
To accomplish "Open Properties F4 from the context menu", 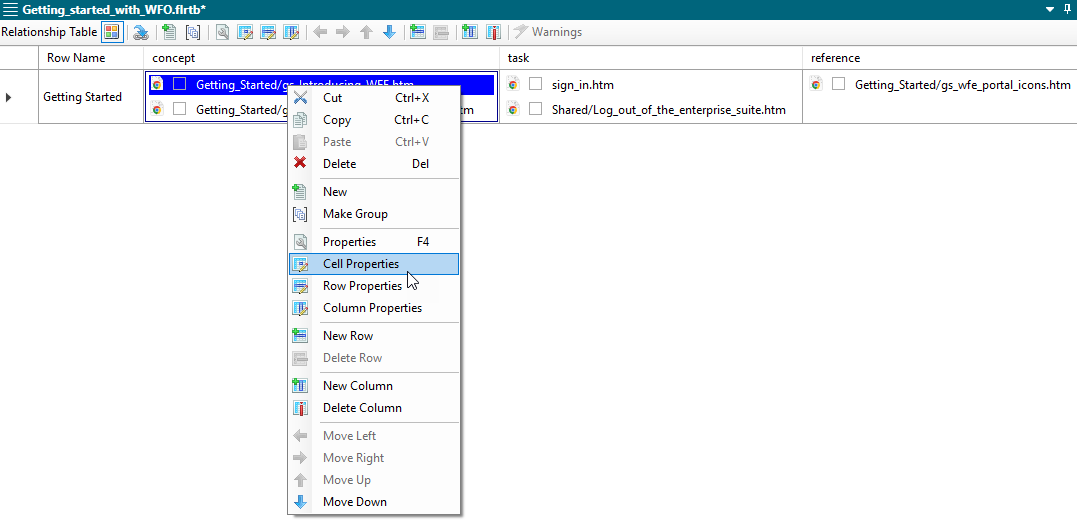I will [x=374, y=242].
